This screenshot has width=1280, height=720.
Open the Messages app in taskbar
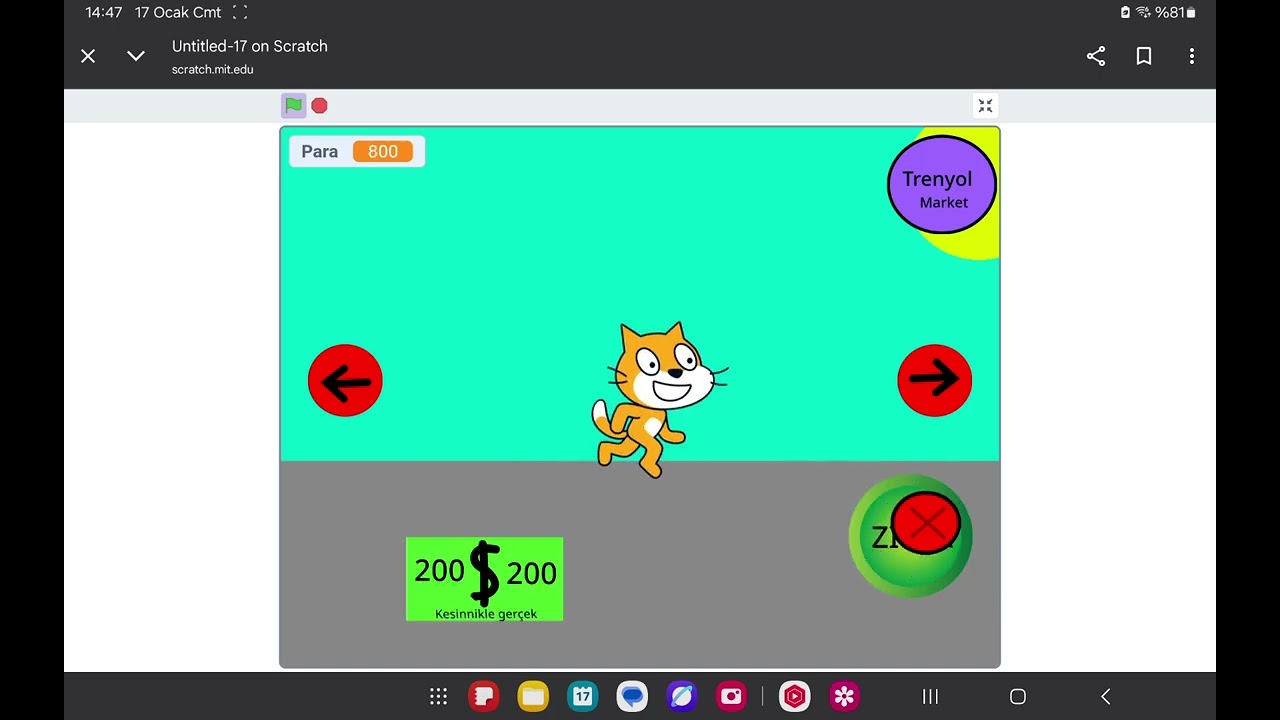pos(632,696)
